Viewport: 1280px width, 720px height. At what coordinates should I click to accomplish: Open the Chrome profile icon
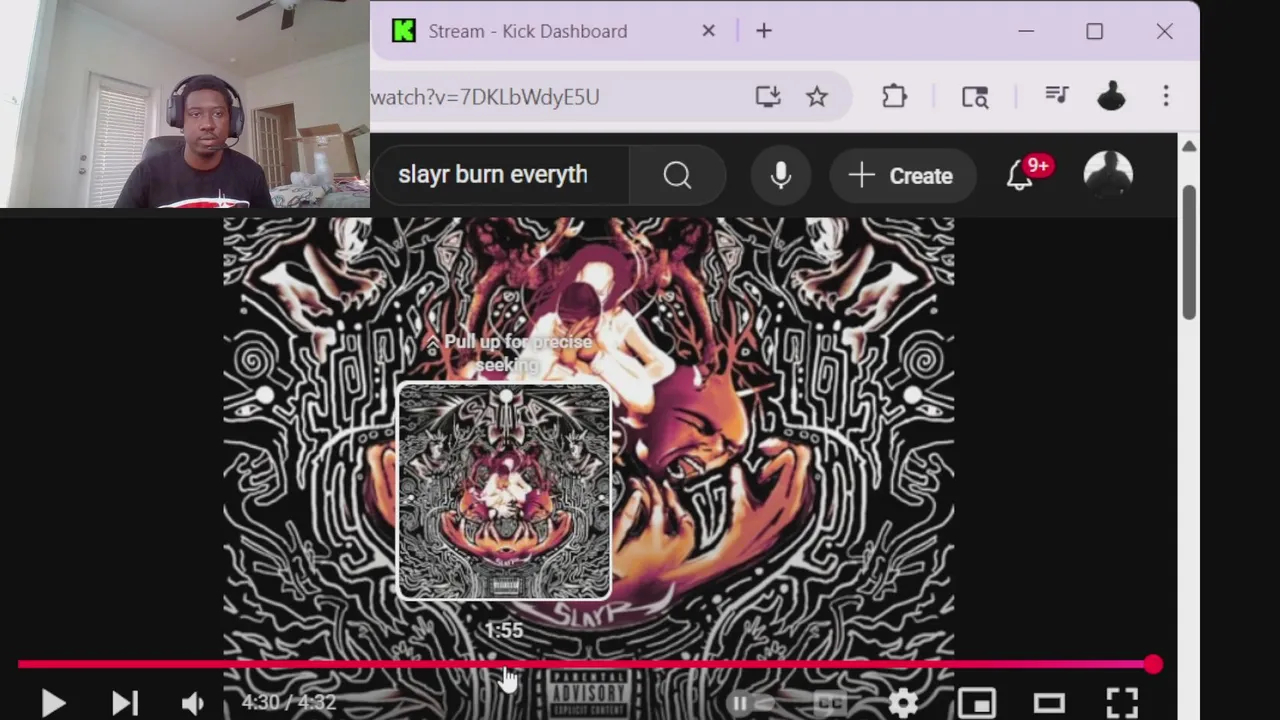tap(1111, 96)
